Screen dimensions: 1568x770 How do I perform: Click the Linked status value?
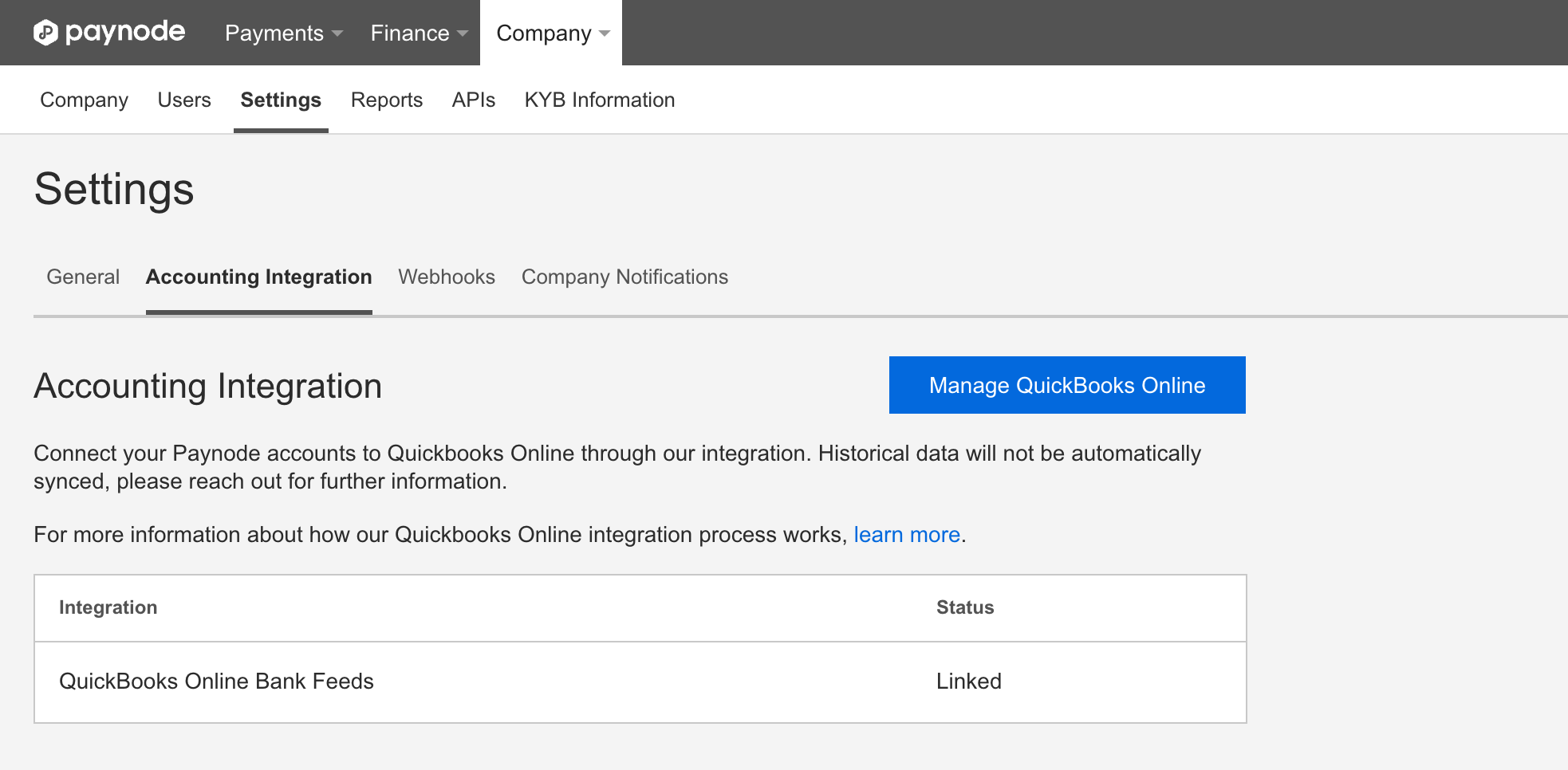(x=969, y=681)
